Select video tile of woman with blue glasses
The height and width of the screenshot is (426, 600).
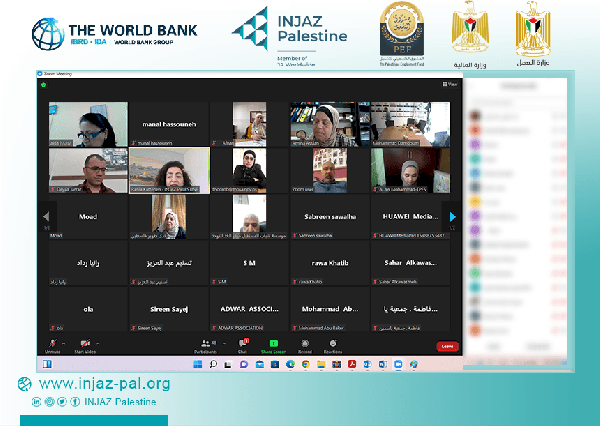(x=88, y=124)
